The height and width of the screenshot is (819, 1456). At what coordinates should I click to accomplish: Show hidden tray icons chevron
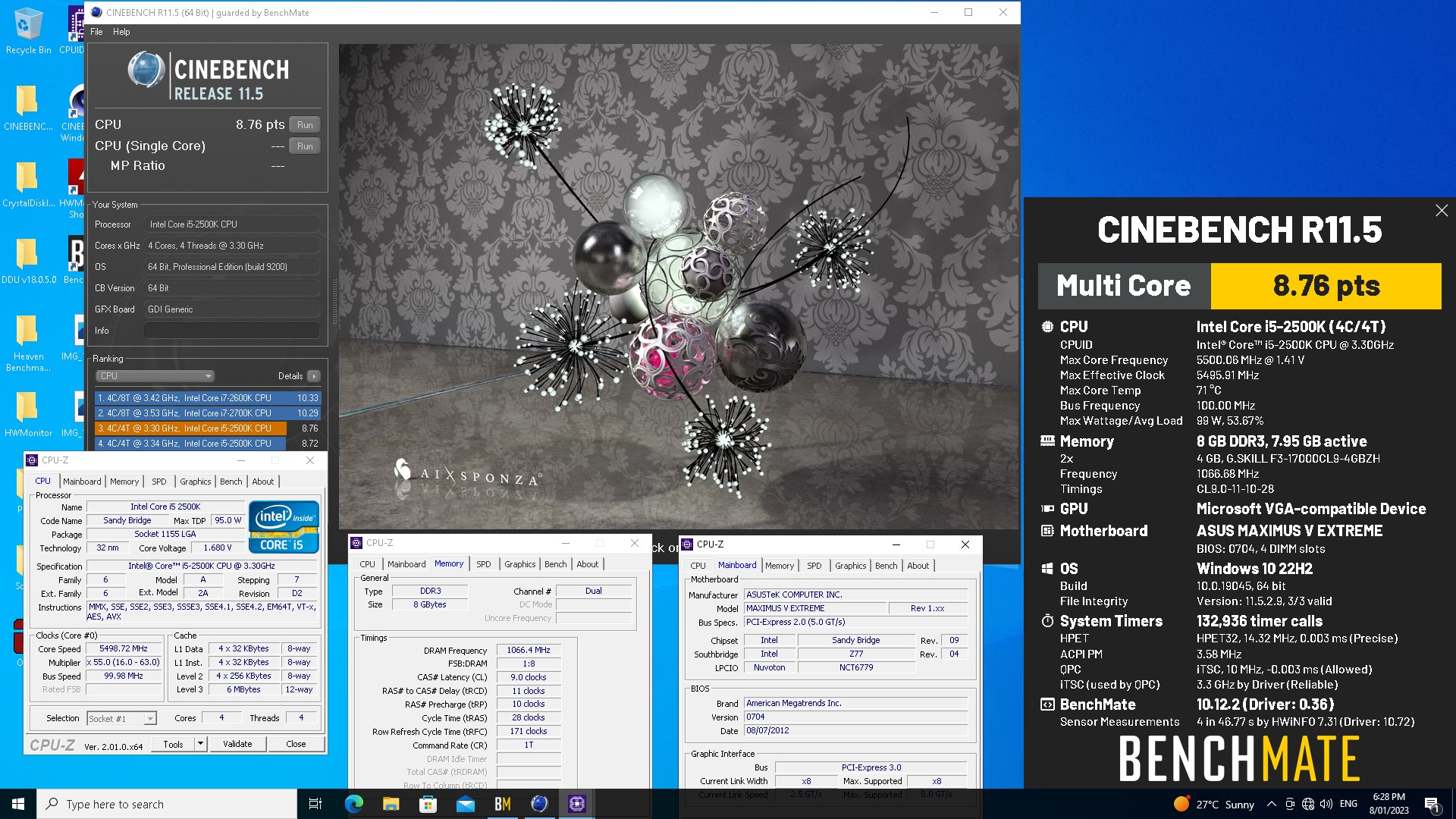(x=1271, y=804)
